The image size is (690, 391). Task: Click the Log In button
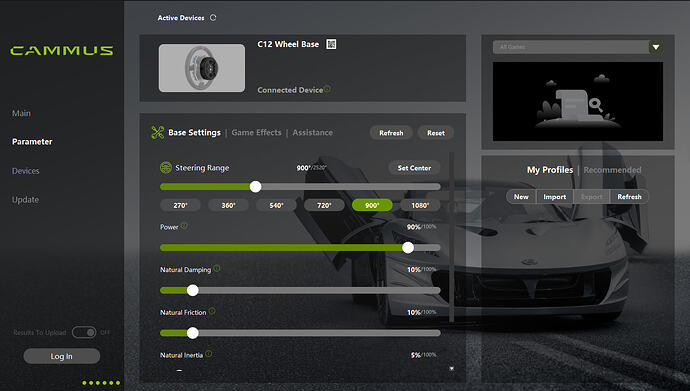(62, 356)
